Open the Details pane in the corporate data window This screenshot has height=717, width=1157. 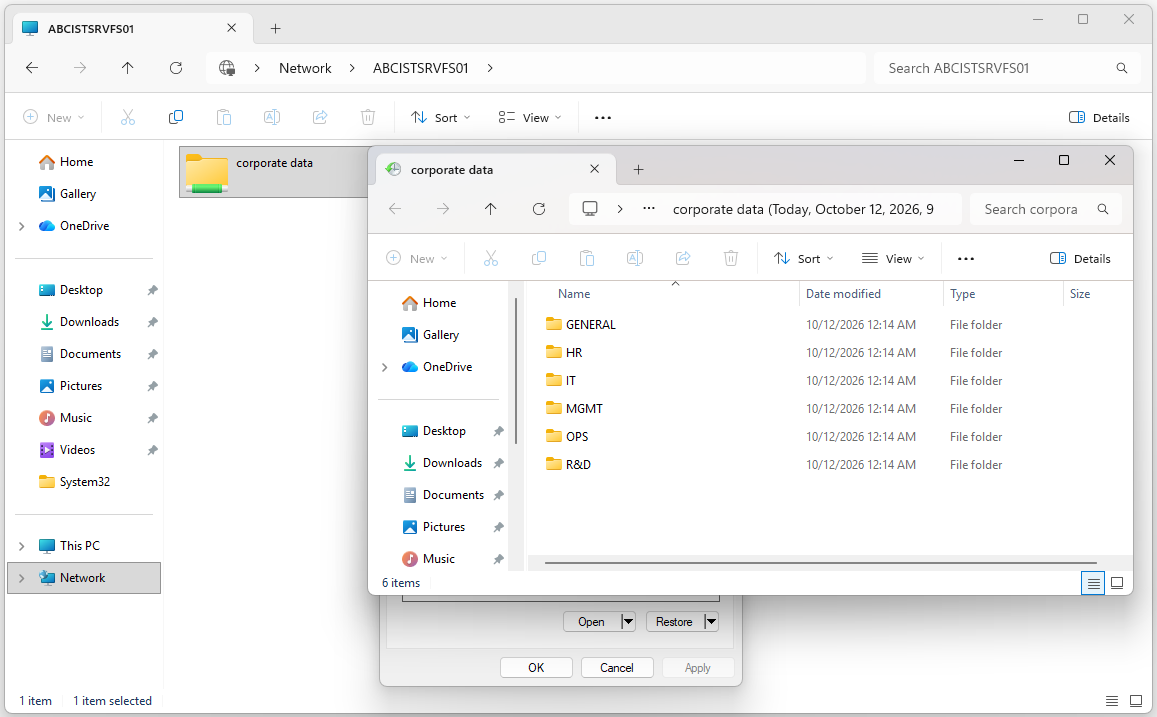1080,258
